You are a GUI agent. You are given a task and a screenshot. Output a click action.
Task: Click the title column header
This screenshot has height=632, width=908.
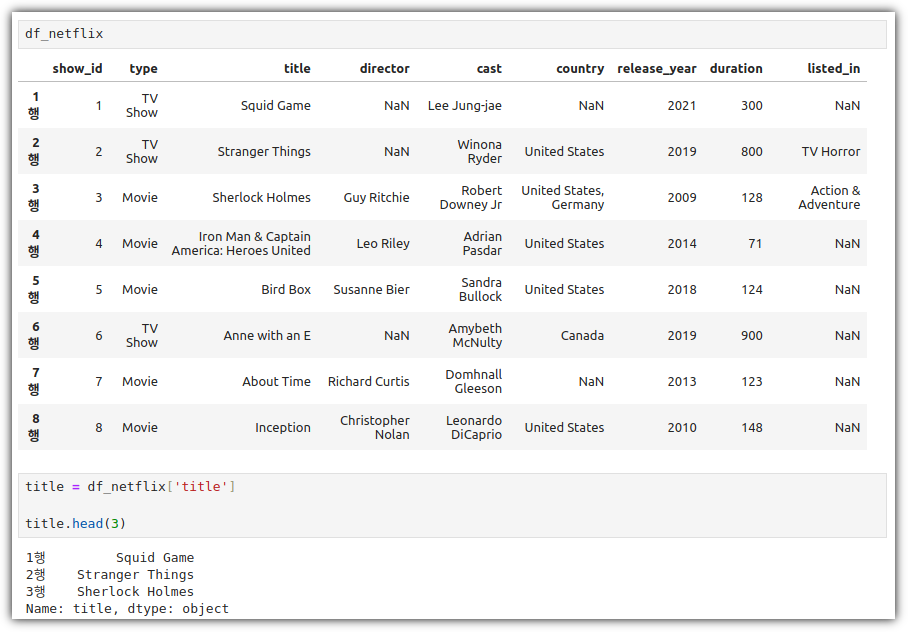click(297, 68)
